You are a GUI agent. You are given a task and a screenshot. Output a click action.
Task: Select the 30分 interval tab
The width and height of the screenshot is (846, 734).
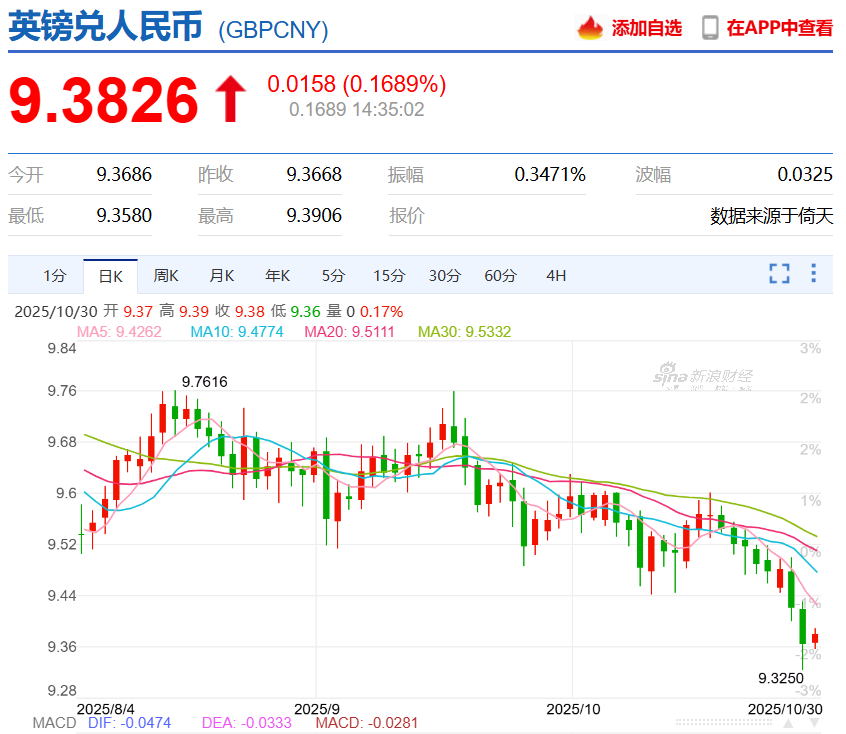pos(445,275)
